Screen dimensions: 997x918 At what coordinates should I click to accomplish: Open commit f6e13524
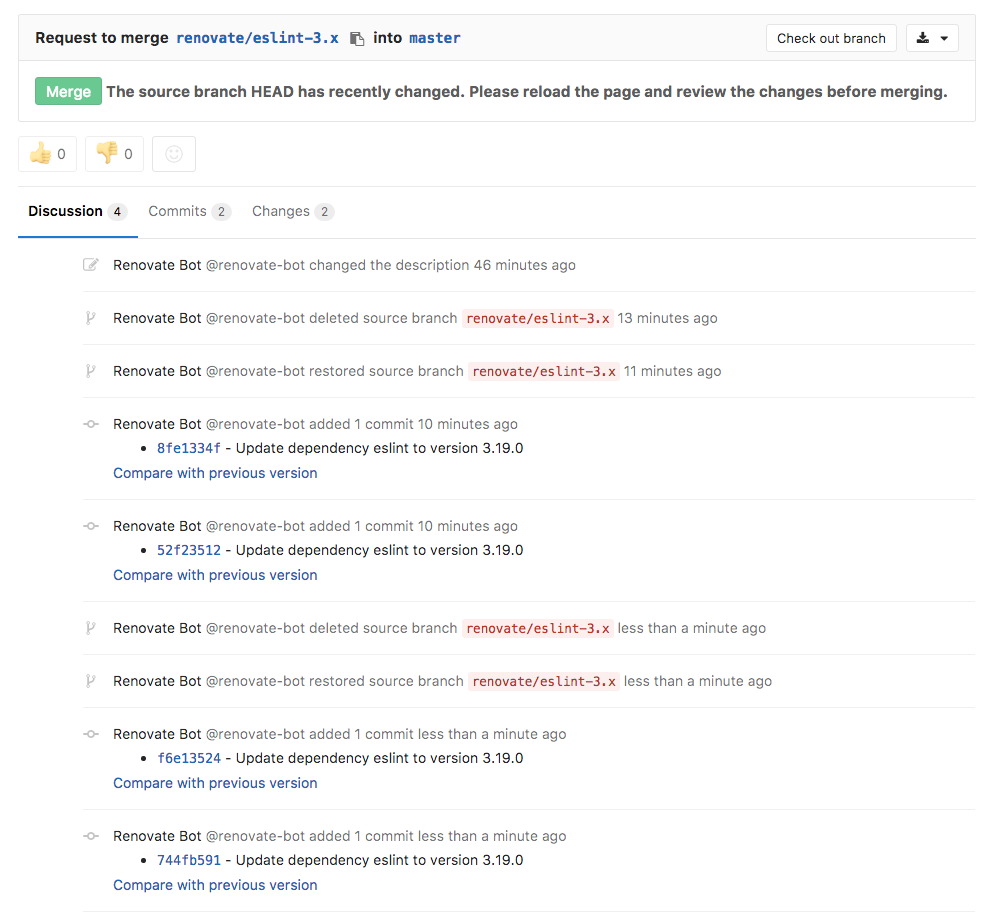coord(189,758)
